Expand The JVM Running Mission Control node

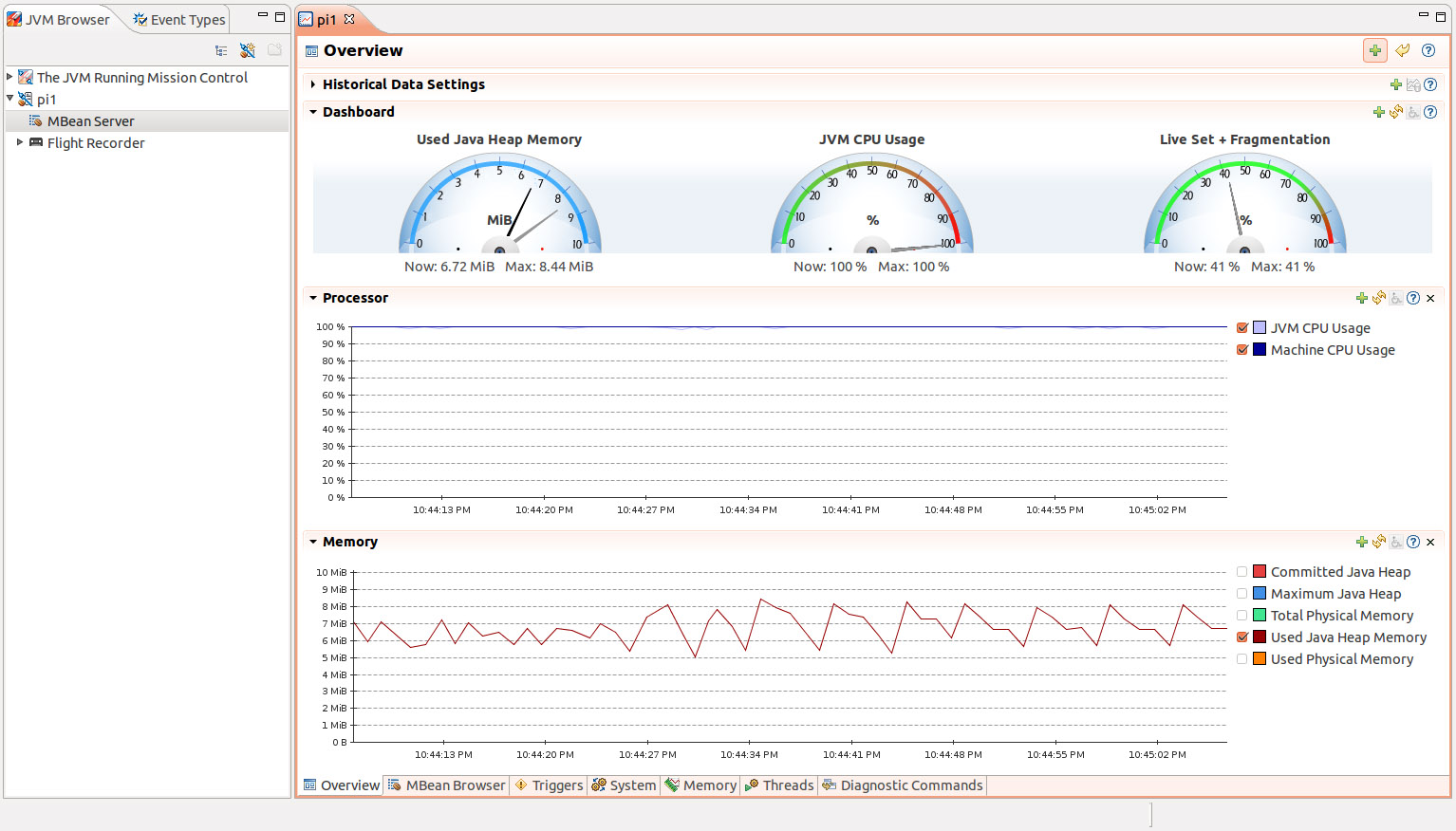9,77
